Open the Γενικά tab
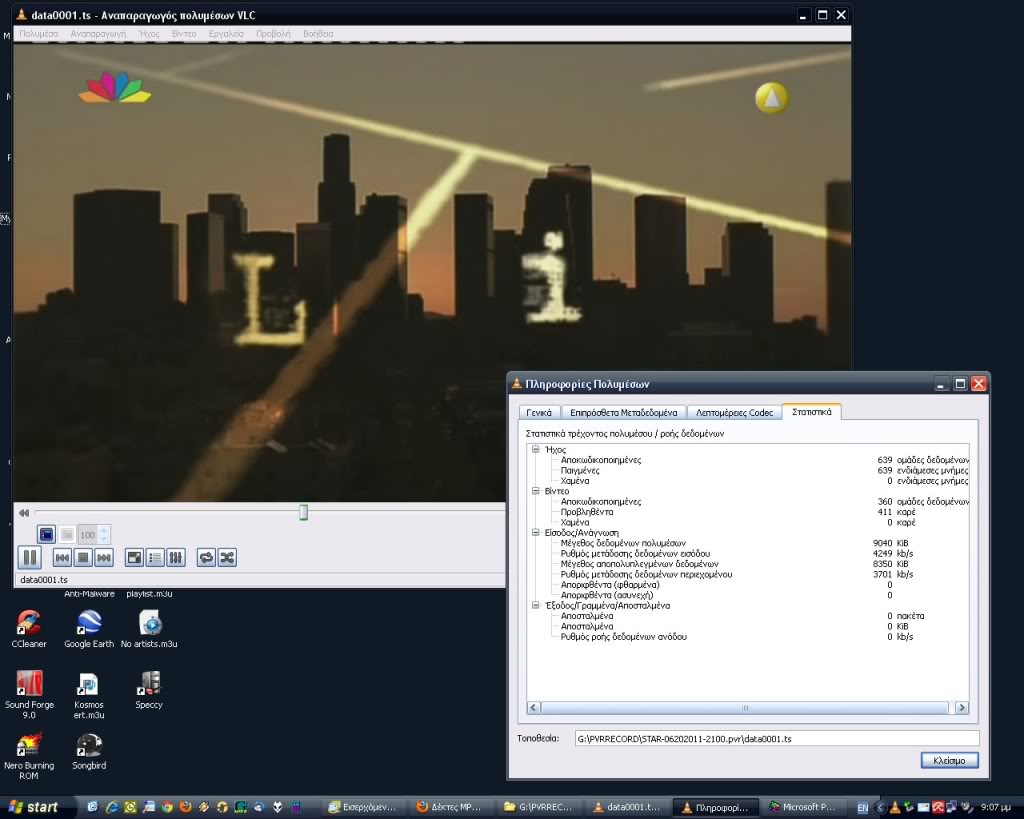 (x=538, y=412)
